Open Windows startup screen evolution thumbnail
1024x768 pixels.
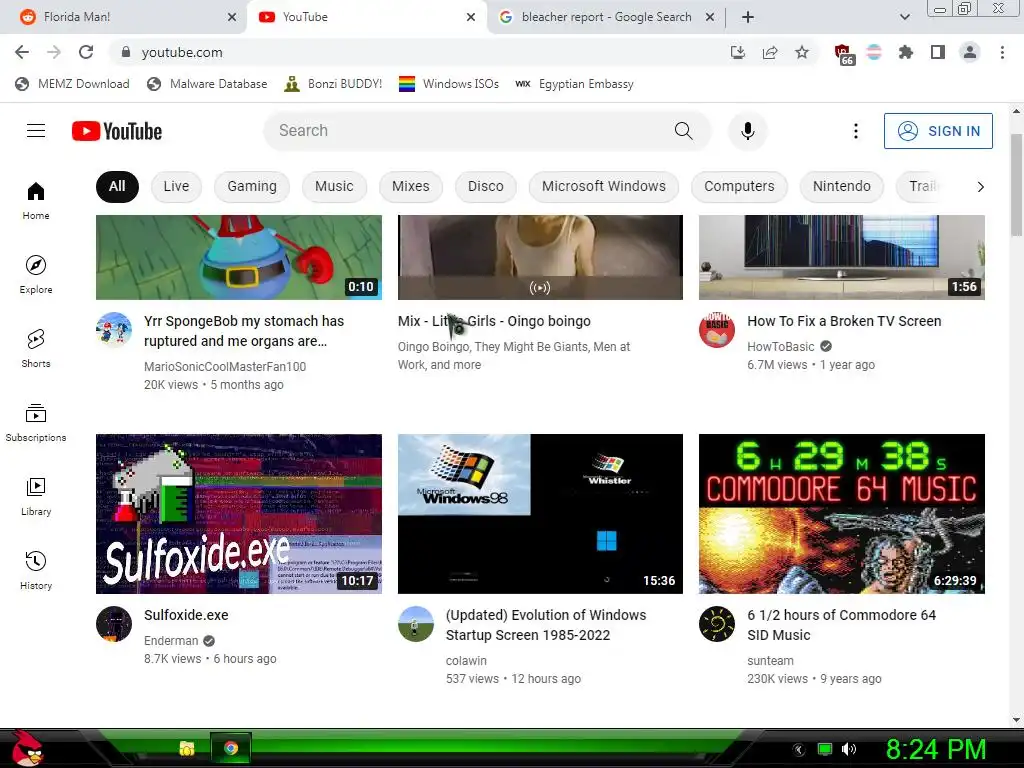tap(540, 514)
